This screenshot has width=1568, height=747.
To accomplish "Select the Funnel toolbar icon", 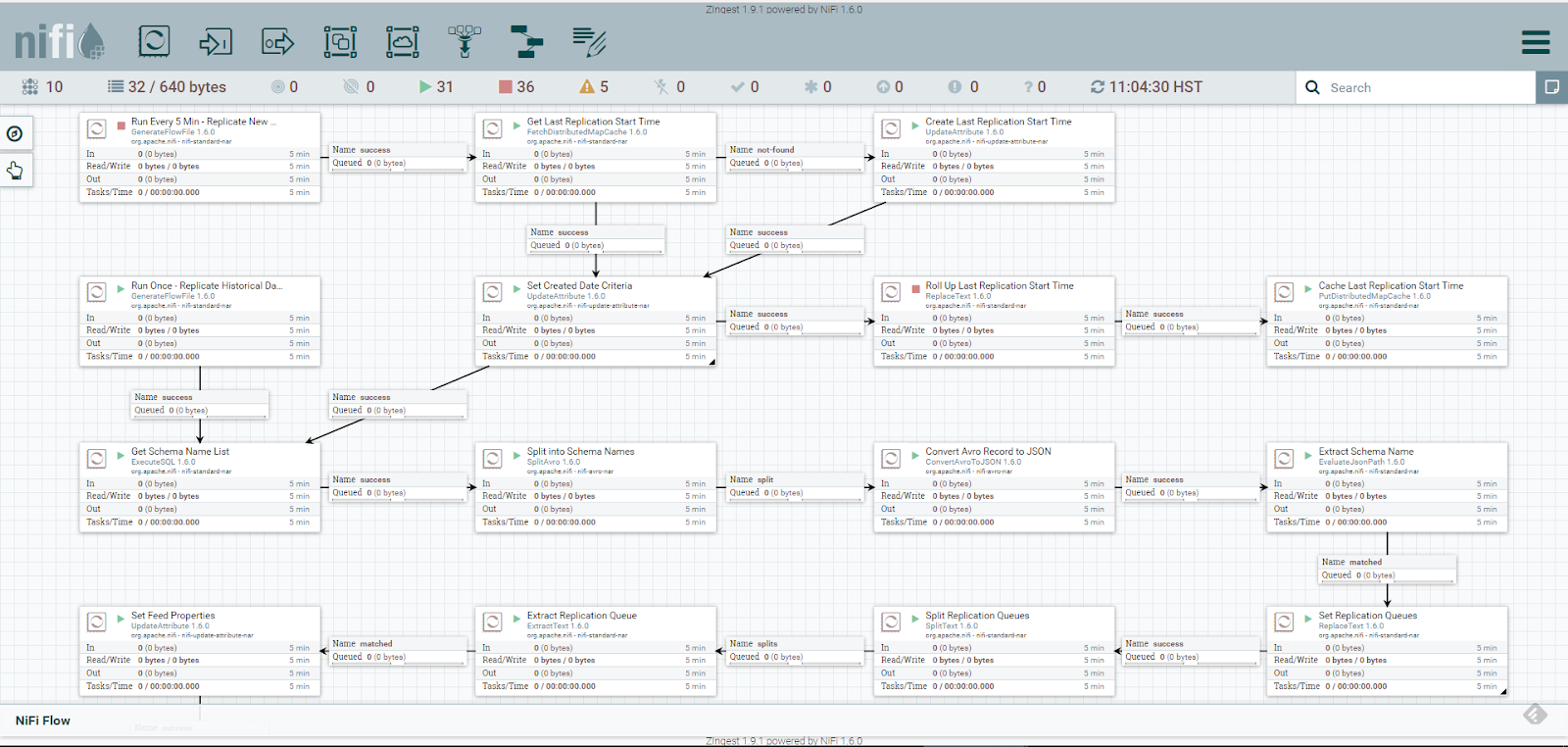I will [x=465, y=41].
